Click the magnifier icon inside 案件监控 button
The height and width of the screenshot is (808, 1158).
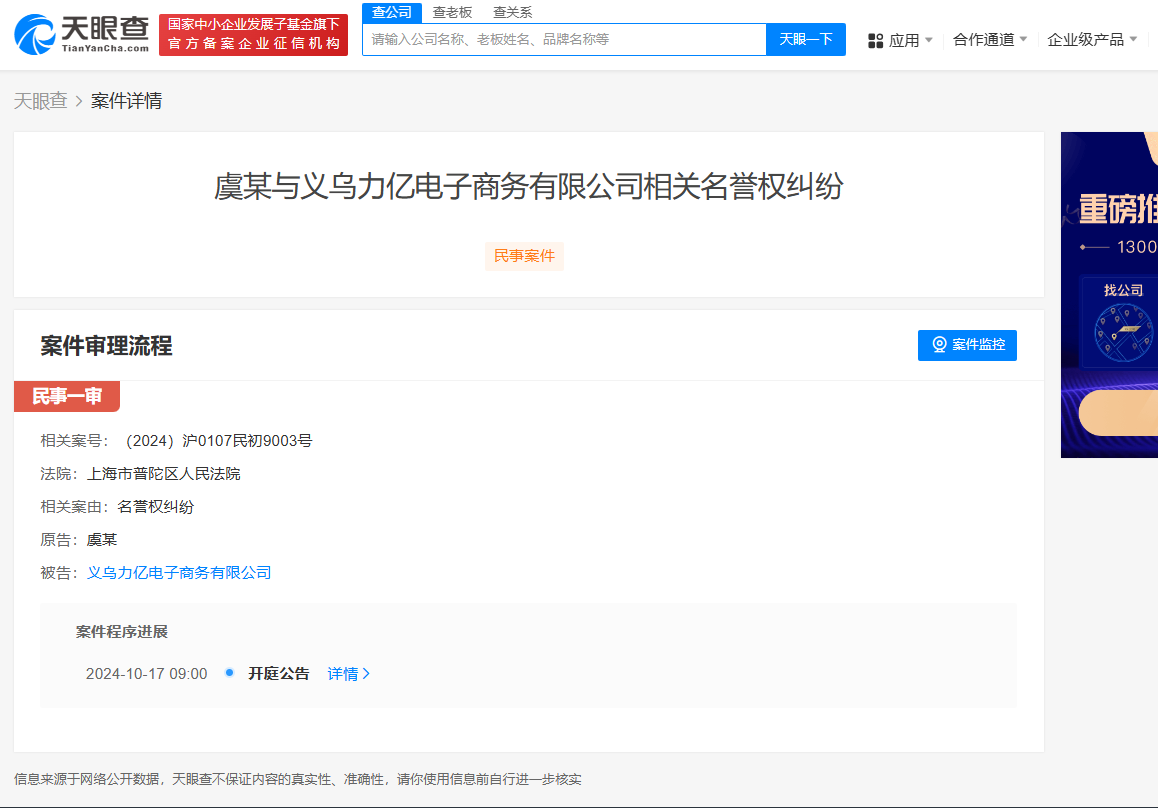click(x=938, y=345)
